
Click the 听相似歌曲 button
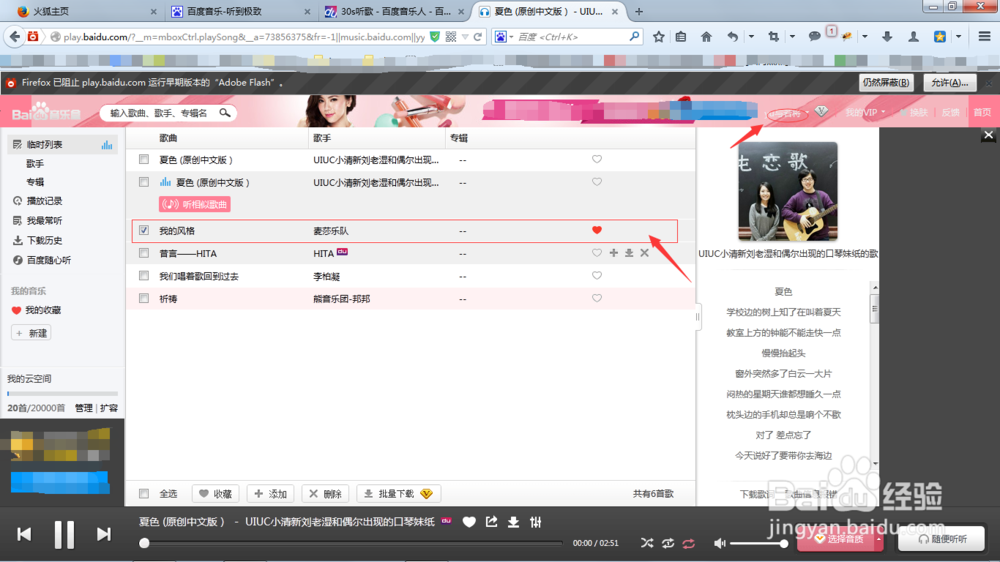click(195, 205)
